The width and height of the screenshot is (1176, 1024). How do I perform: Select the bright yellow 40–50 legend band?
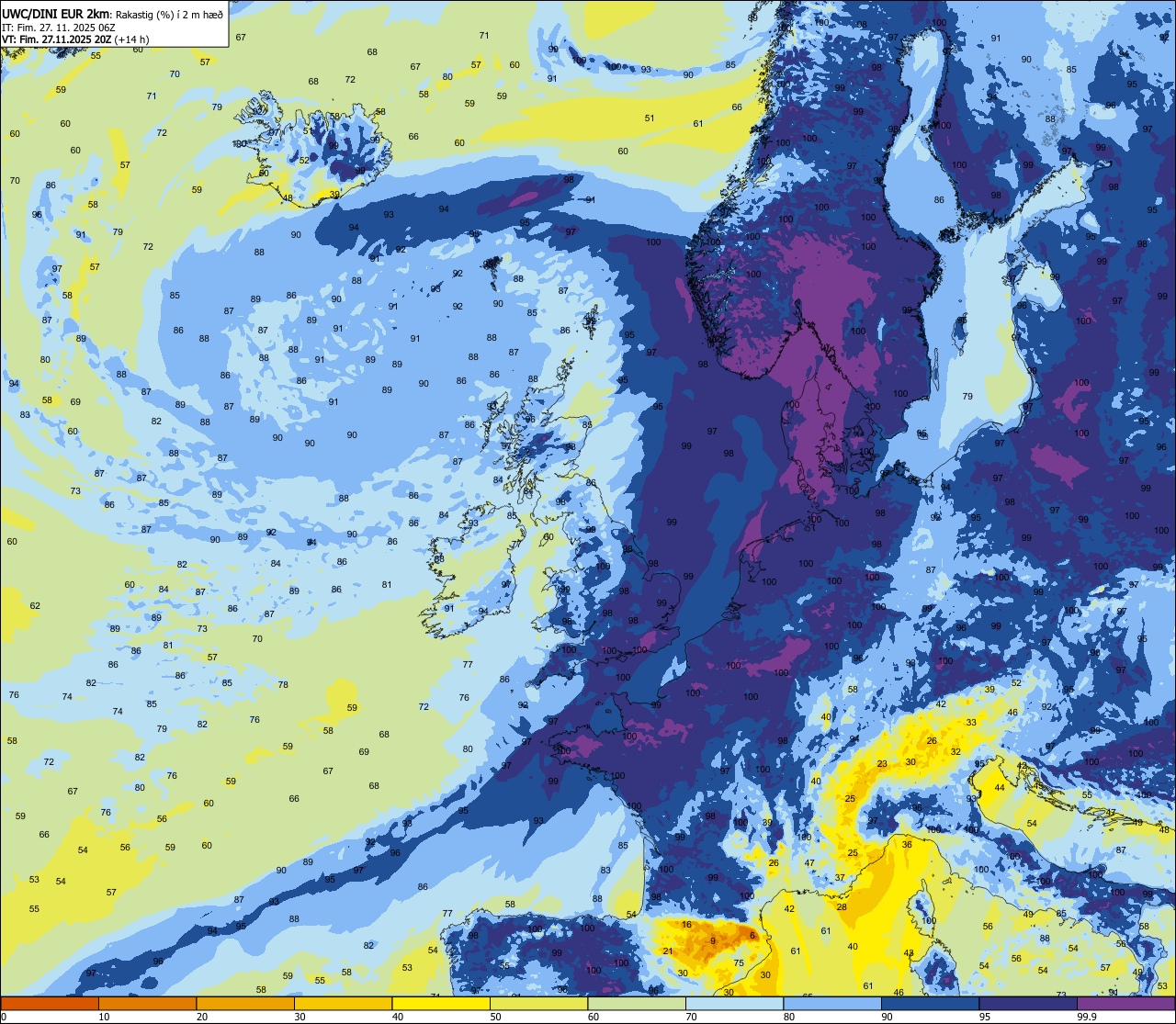pos(441,1003)
